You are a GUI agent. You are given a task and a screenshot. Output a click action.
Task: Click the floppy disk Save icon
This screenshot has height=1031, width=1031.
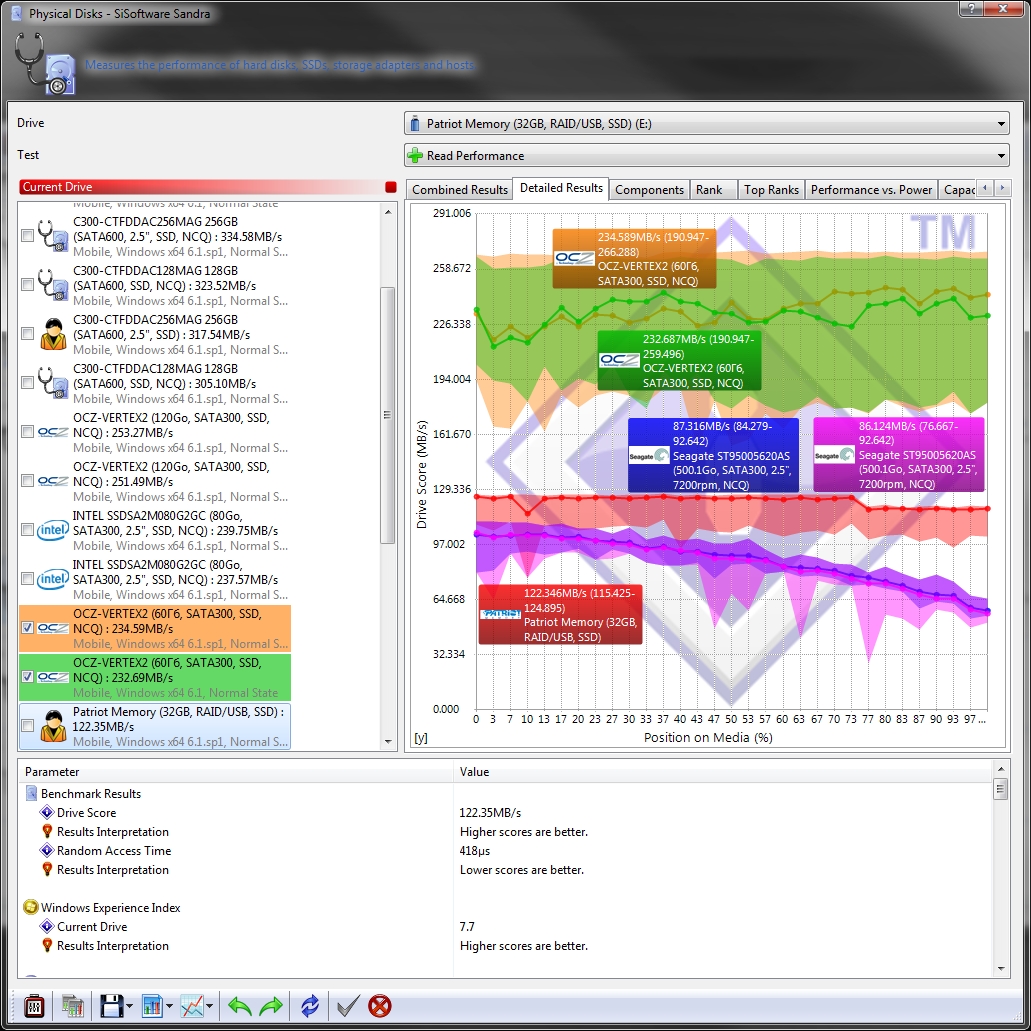point(110,1005)
